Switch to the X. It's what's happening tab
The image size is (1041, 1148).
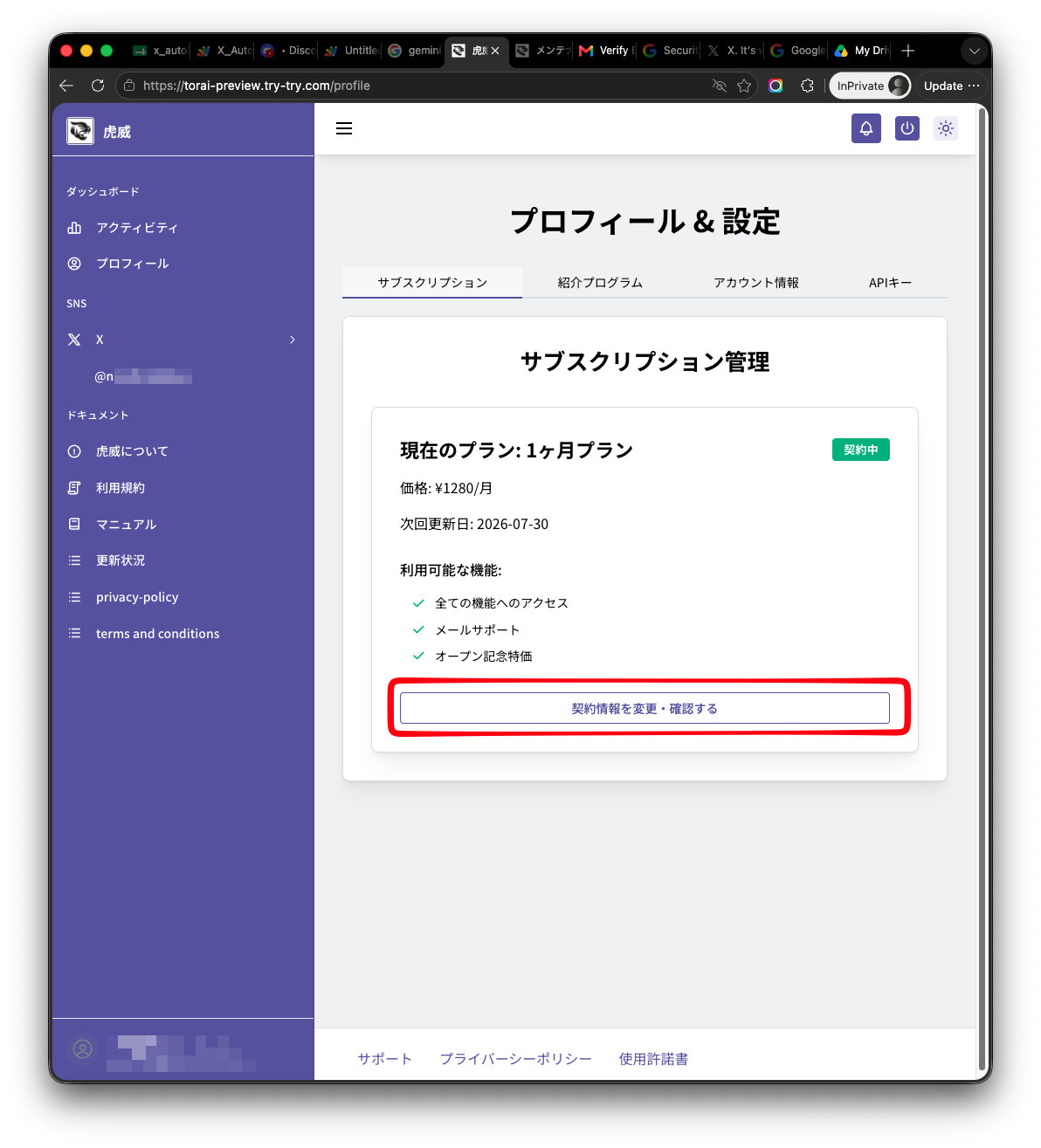pos(733,51)
